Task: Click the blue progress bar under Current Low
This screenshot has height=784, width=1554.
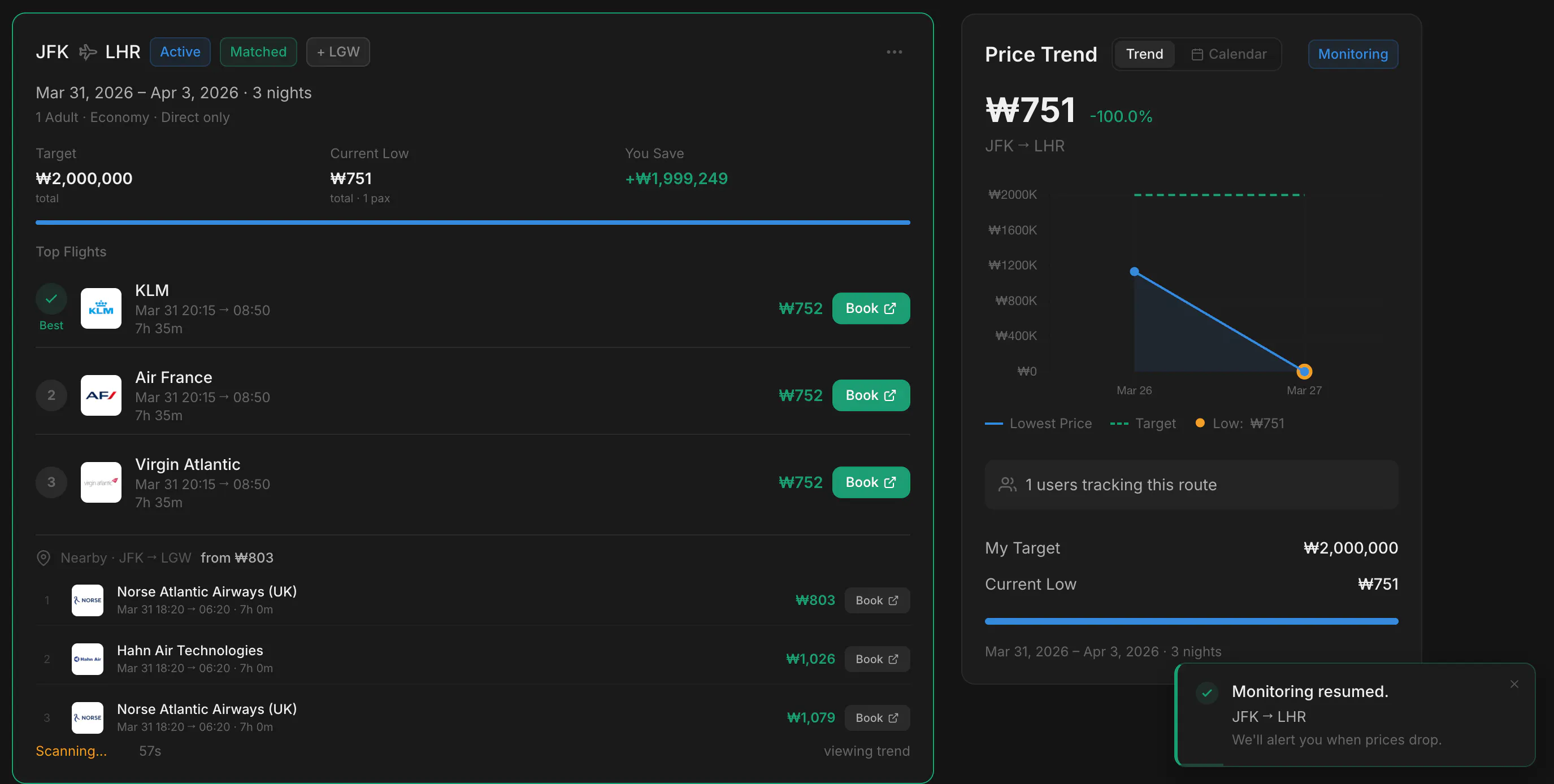Action: (x=1191, y=621)
